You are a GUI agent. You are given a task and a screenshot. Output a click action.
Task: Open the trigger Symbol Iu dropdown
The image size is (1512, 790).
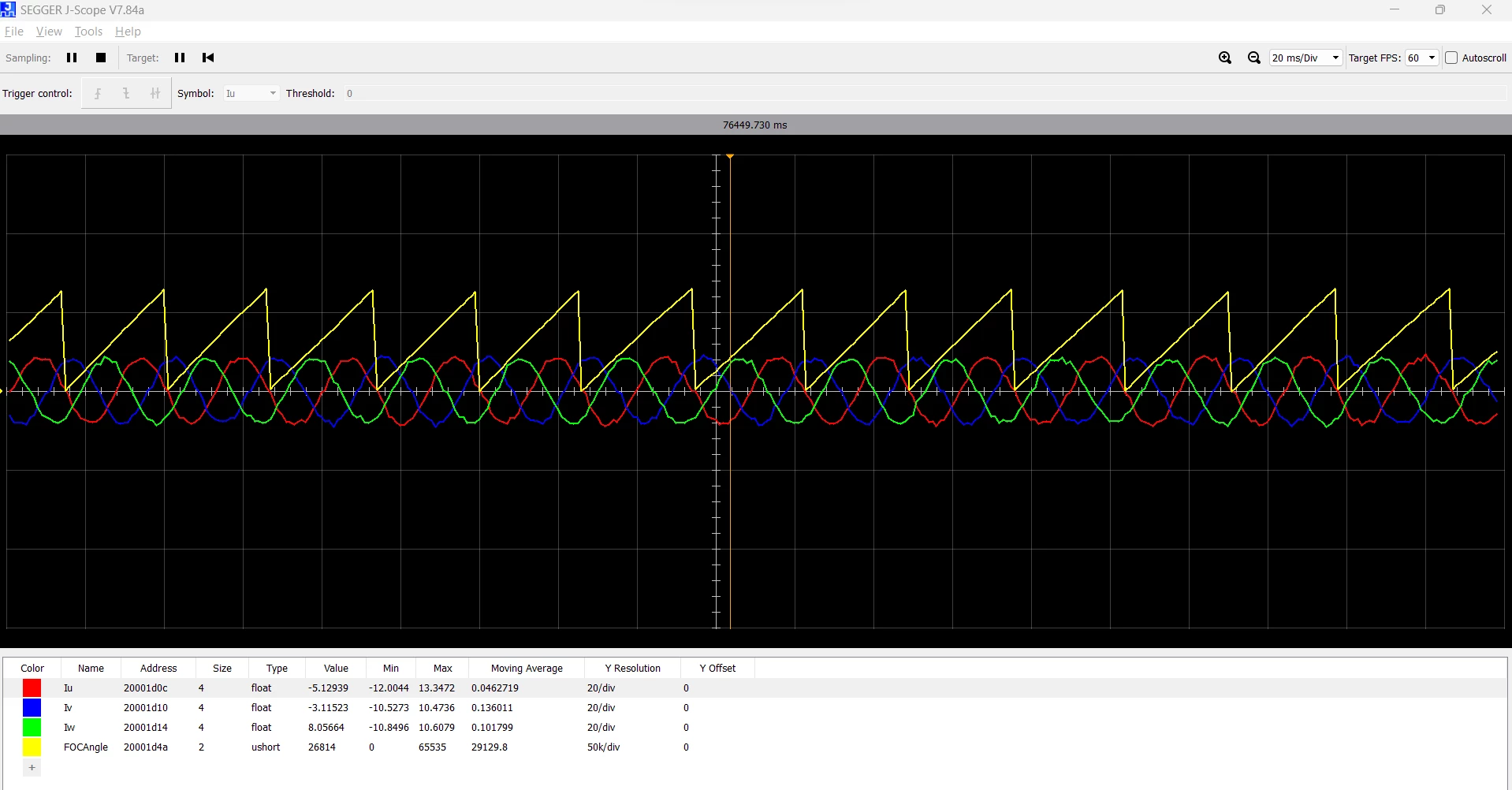pos(251,93)
